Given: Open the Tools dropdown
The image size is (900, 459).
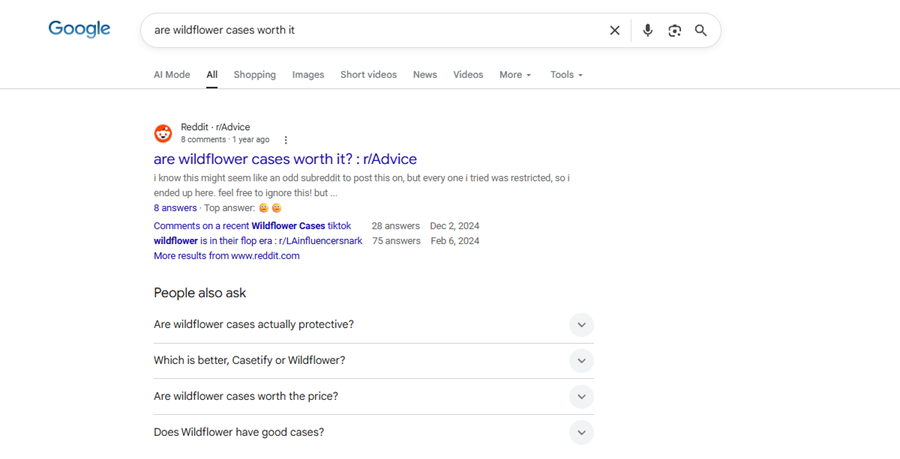Looking at the screenshot, I should pyautogui.click(x=566, y=75).
